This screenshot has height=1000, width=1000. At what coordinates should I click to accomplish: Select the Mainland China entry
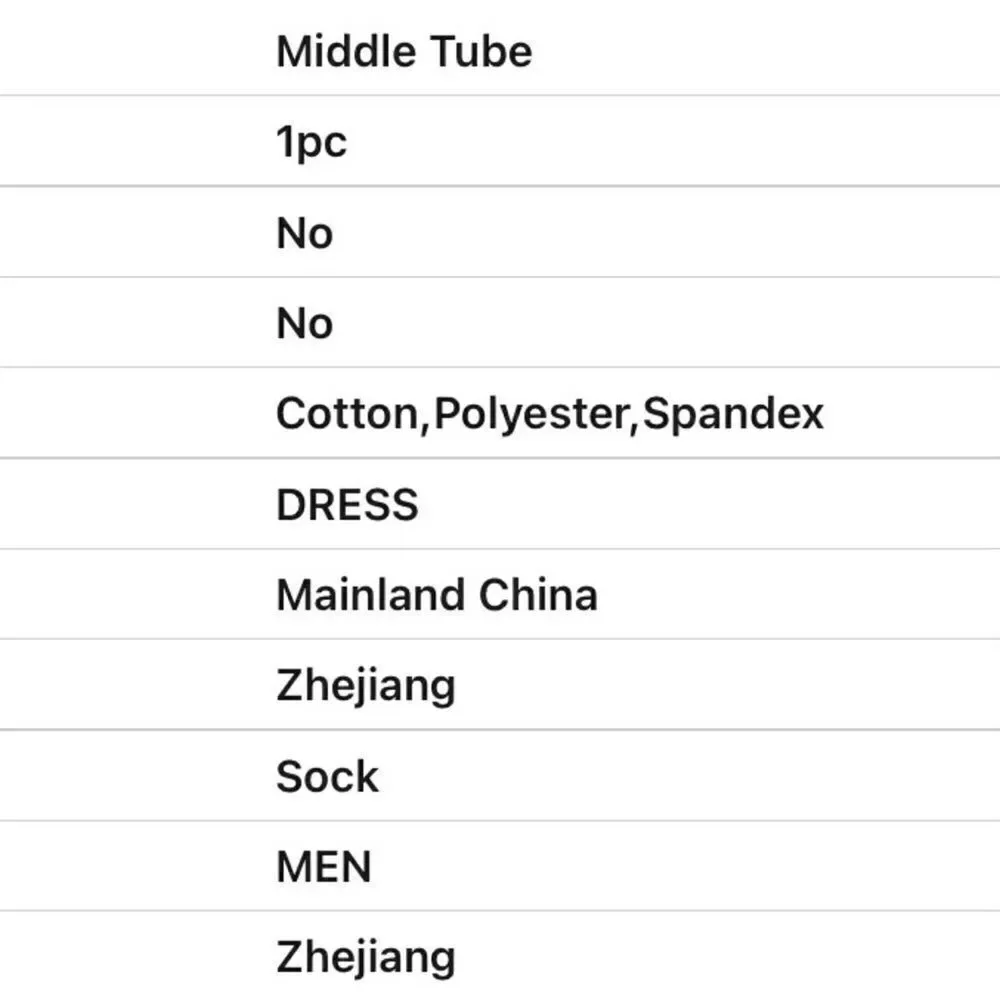437,595
